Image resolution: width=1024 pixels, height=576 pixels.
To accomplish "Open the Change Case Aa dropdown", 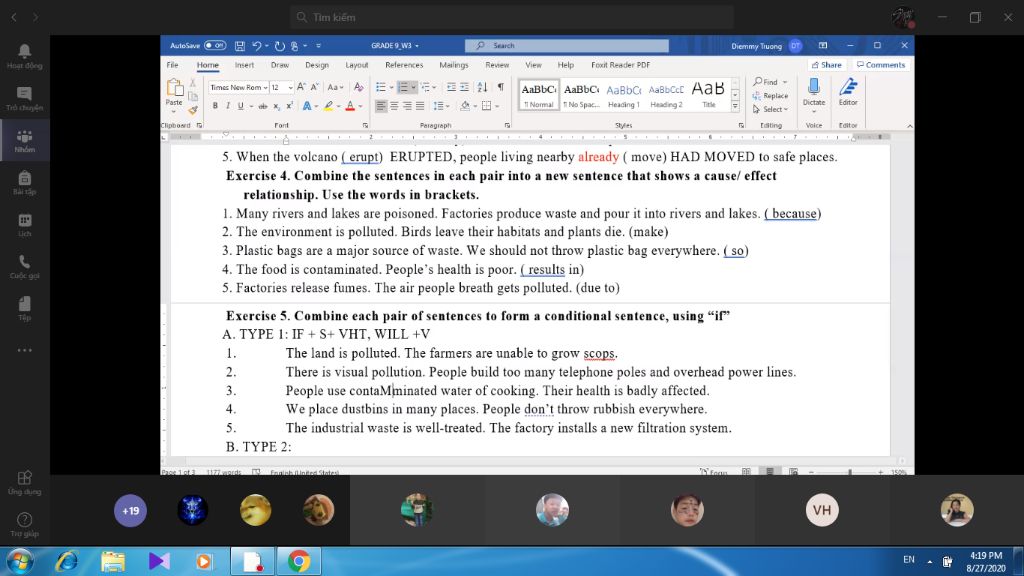I will pos(335,87).
